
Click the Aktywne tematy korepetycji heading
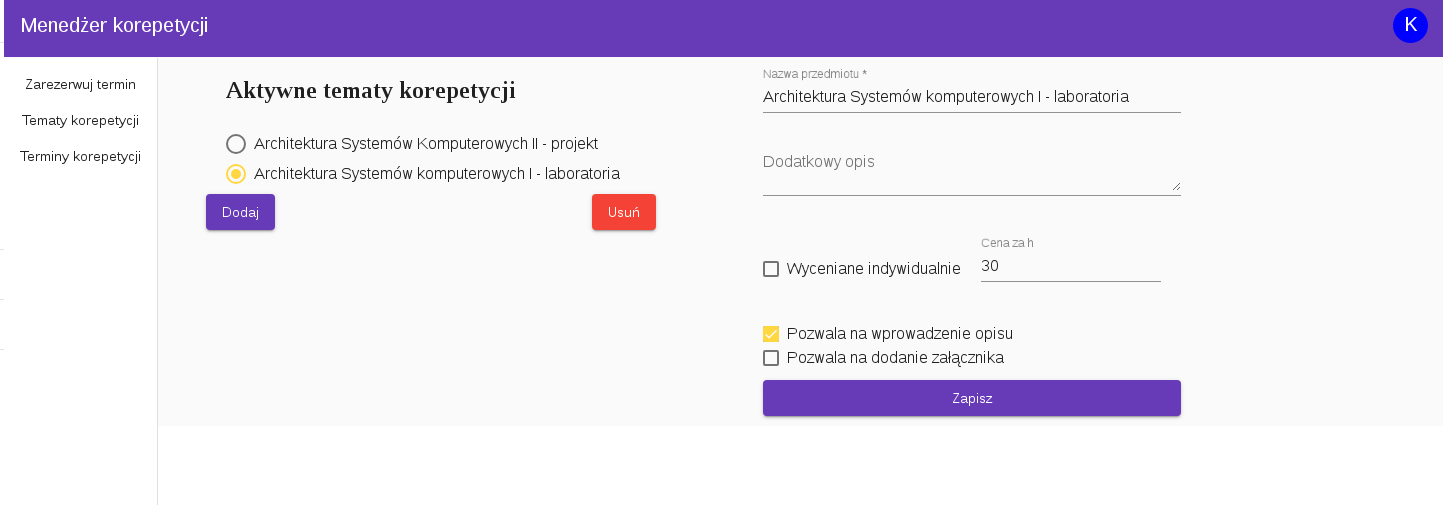pyautogui.click(x=371, y=91)
